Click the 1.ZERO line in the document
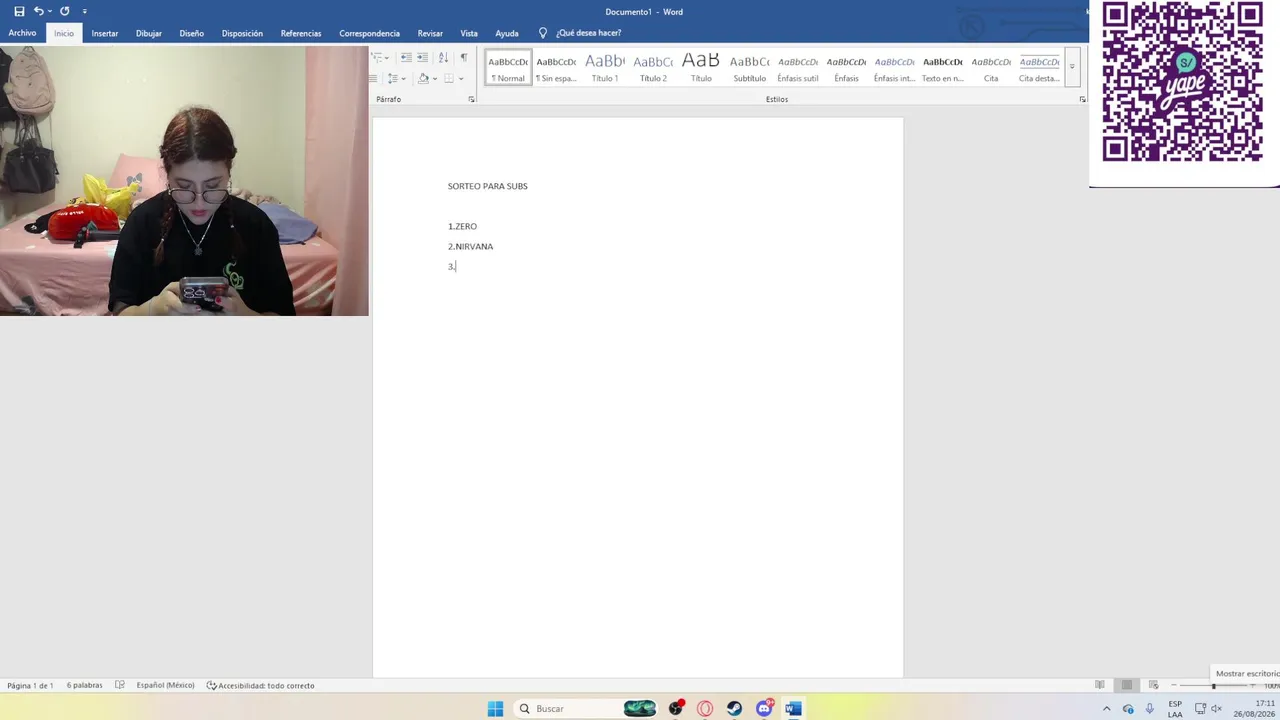The height and width of the screenshot is (720, 1280). pyautogui.click(x=462, y=226)
